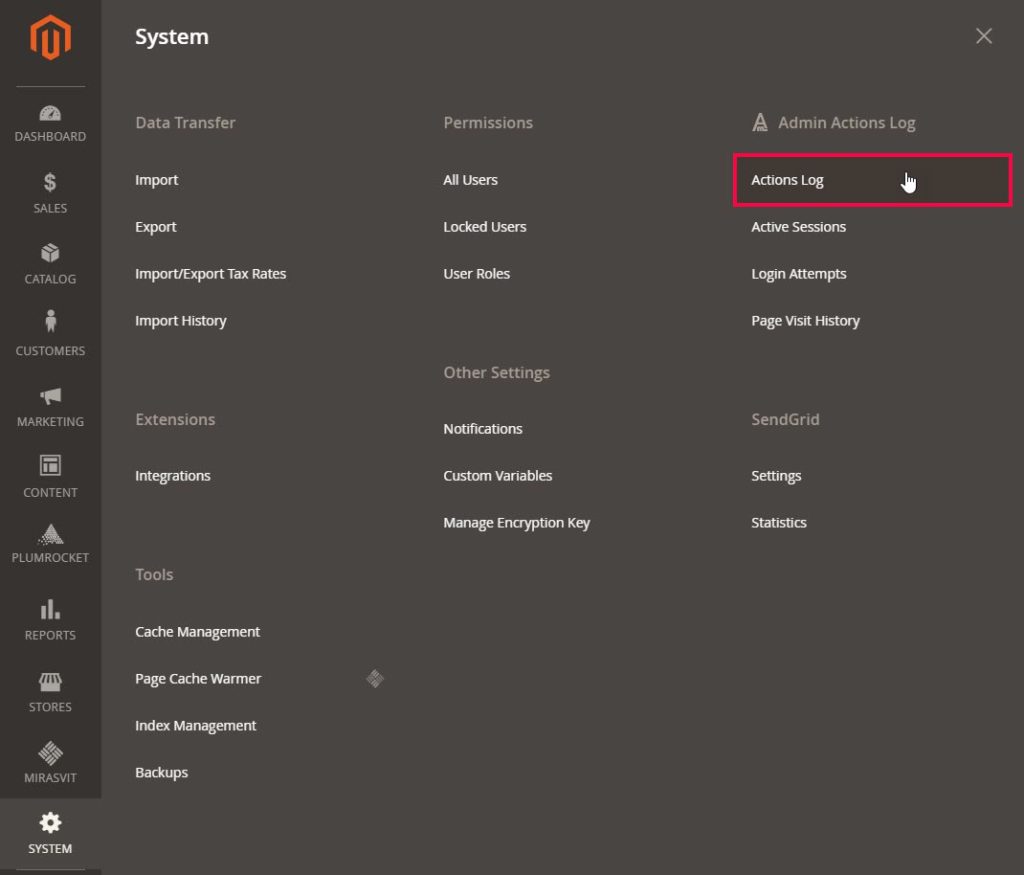Open Manage Encryption Key
Image resolution: width=1024 pixels, height=875 pixels.
click(517, 523)
